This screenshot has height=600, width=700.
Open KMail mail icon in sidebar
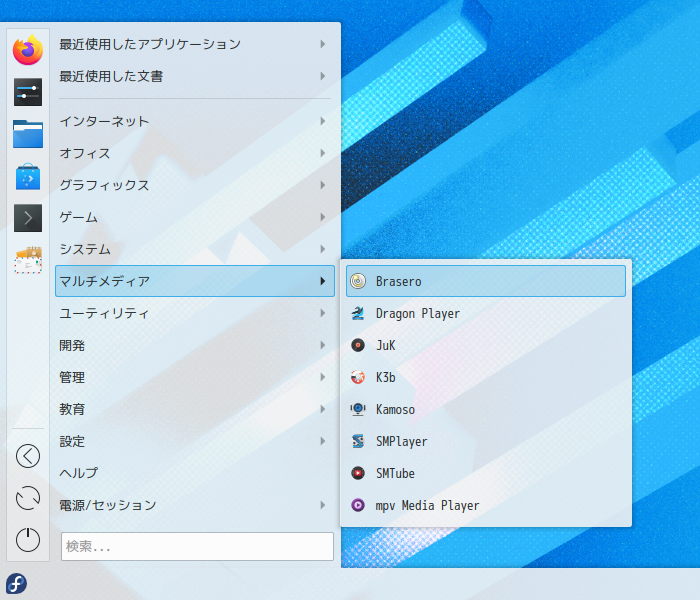click(x=28, y=260)
